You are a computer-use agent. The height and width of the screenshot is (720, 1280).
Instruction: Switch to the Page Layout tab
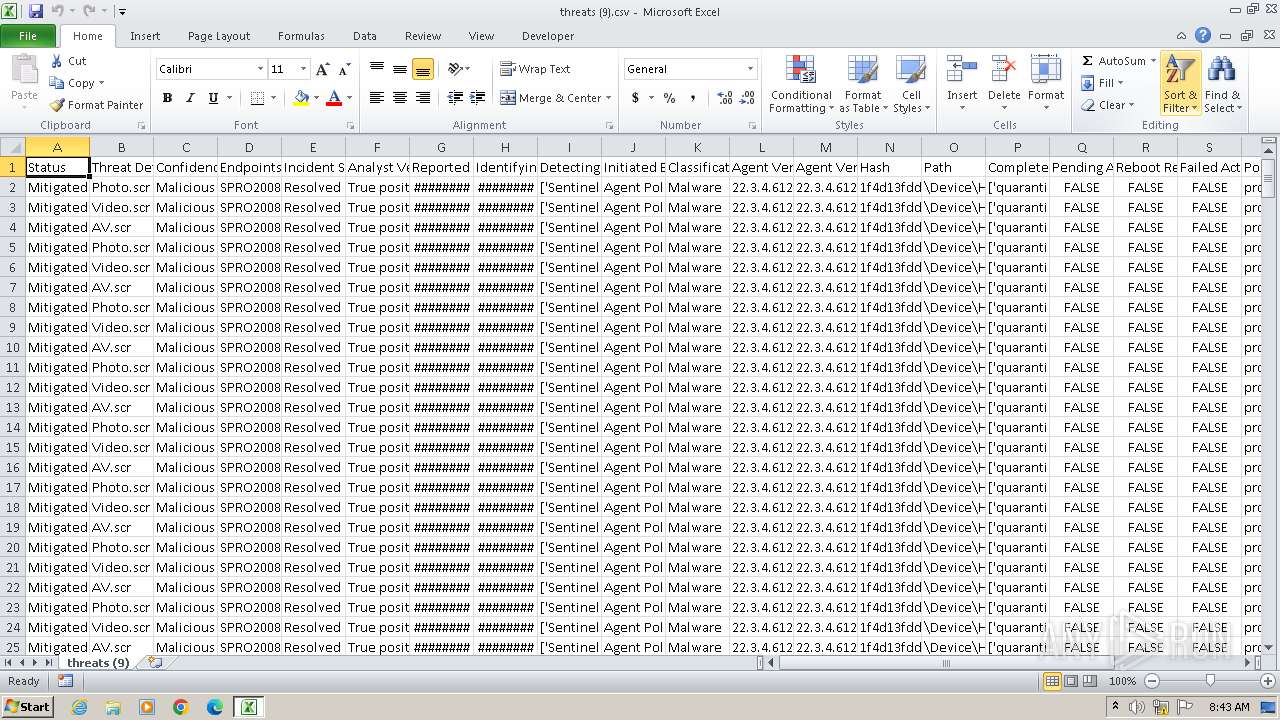(x=219, y=36)
